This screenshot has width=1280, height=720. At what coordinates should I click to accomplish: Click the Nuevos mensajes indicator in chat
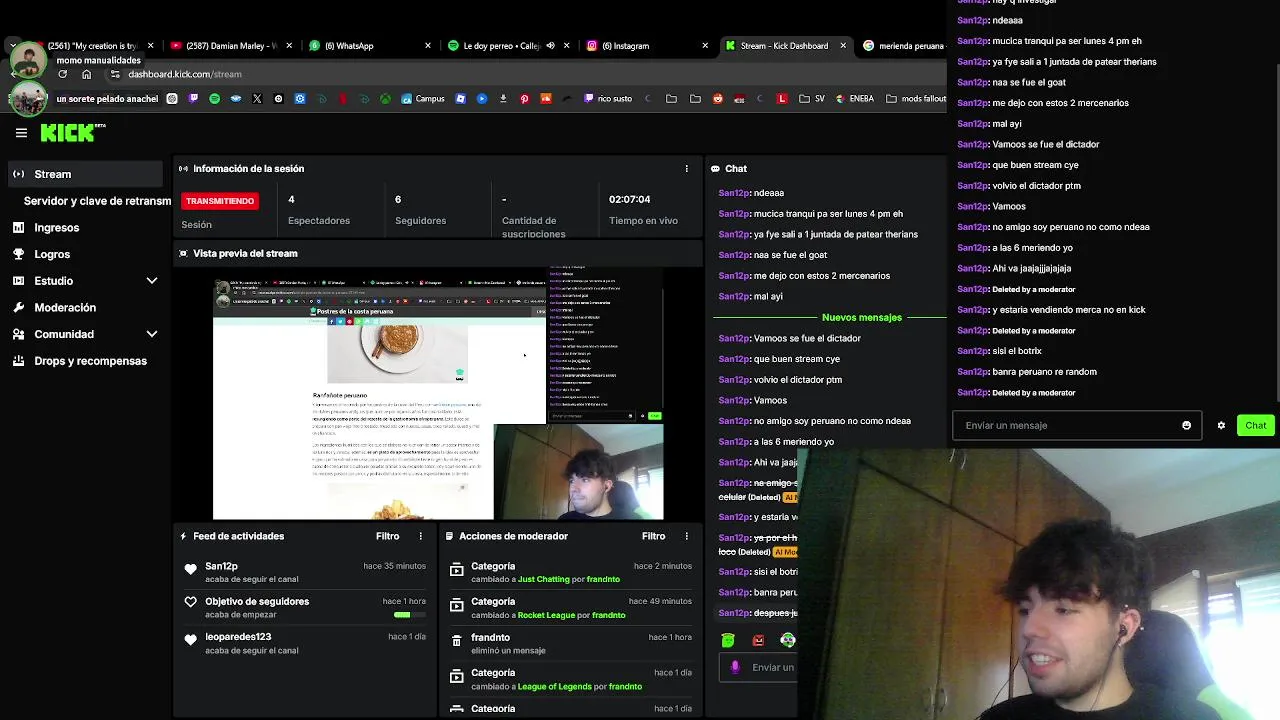[x=861, y=317]
